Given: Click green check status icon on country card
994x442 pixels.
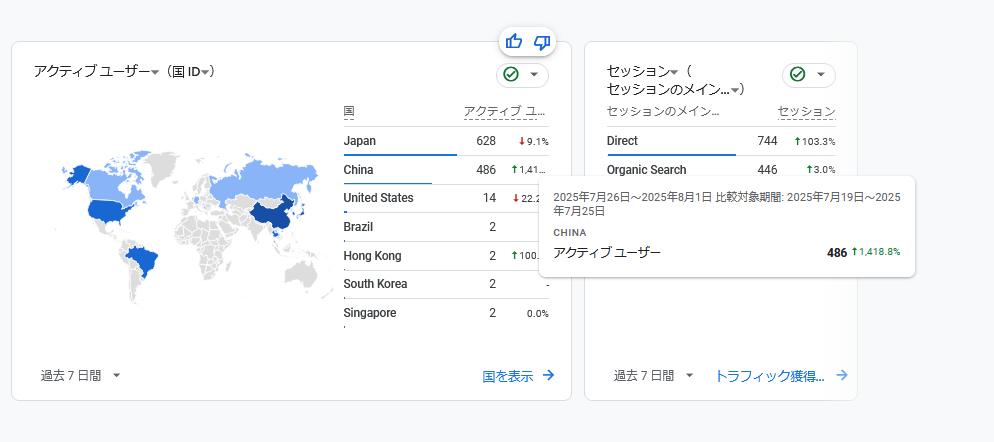Looking at the screenshot, I should [x=511, y=75].
